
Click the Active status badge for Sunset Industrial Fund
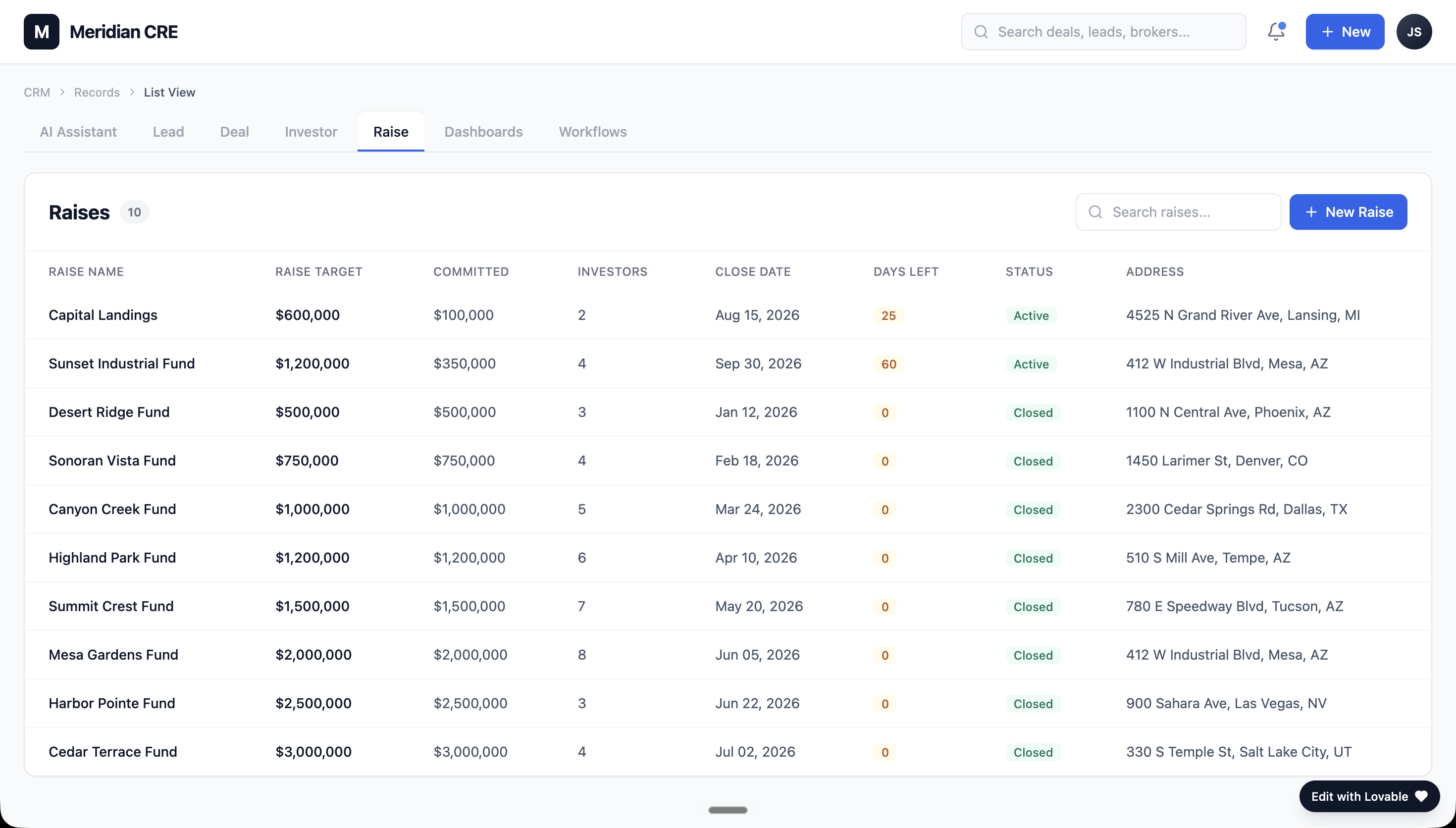click(x=1031, y=364)
